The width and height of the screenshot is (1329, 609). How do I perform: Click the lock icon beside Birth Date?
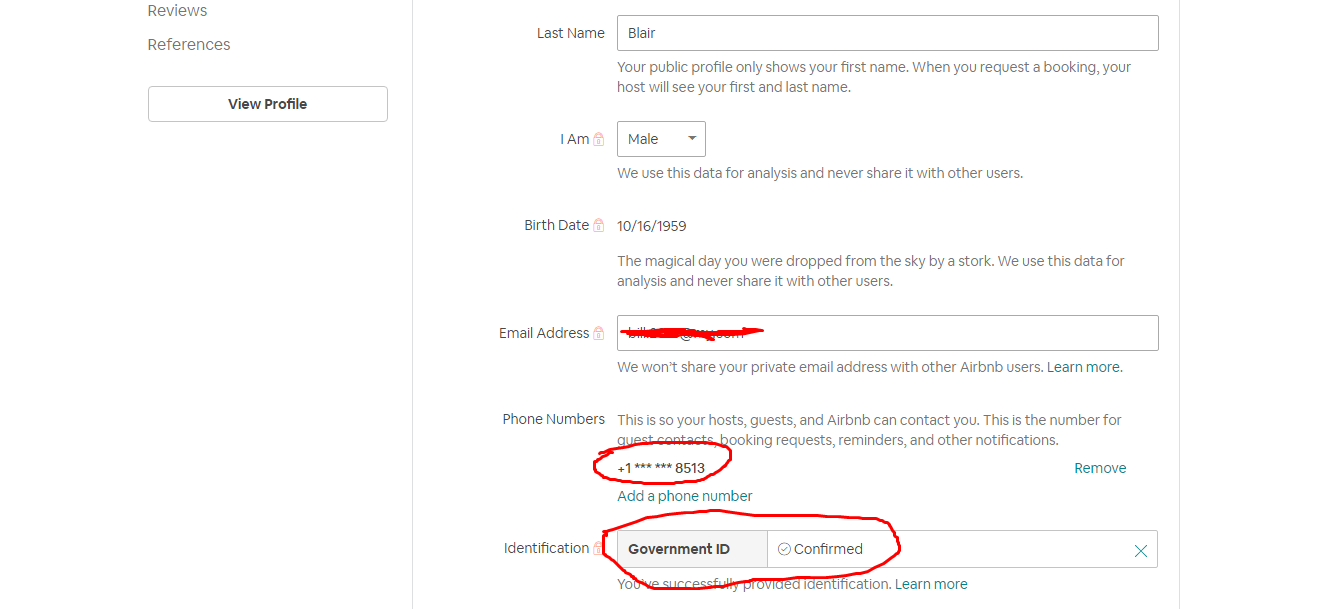pos(599,226)
